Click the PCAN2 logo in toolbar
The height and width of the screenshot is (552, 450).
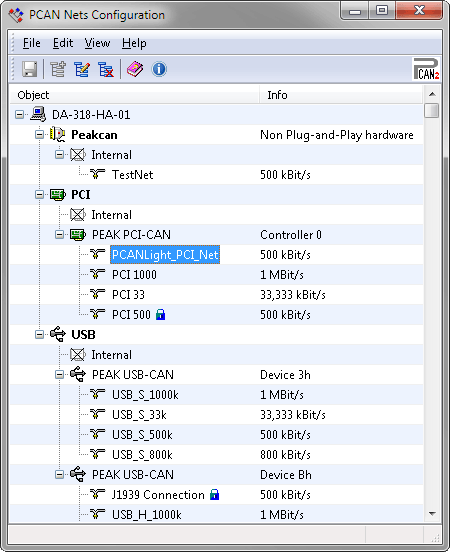[426, 69]
